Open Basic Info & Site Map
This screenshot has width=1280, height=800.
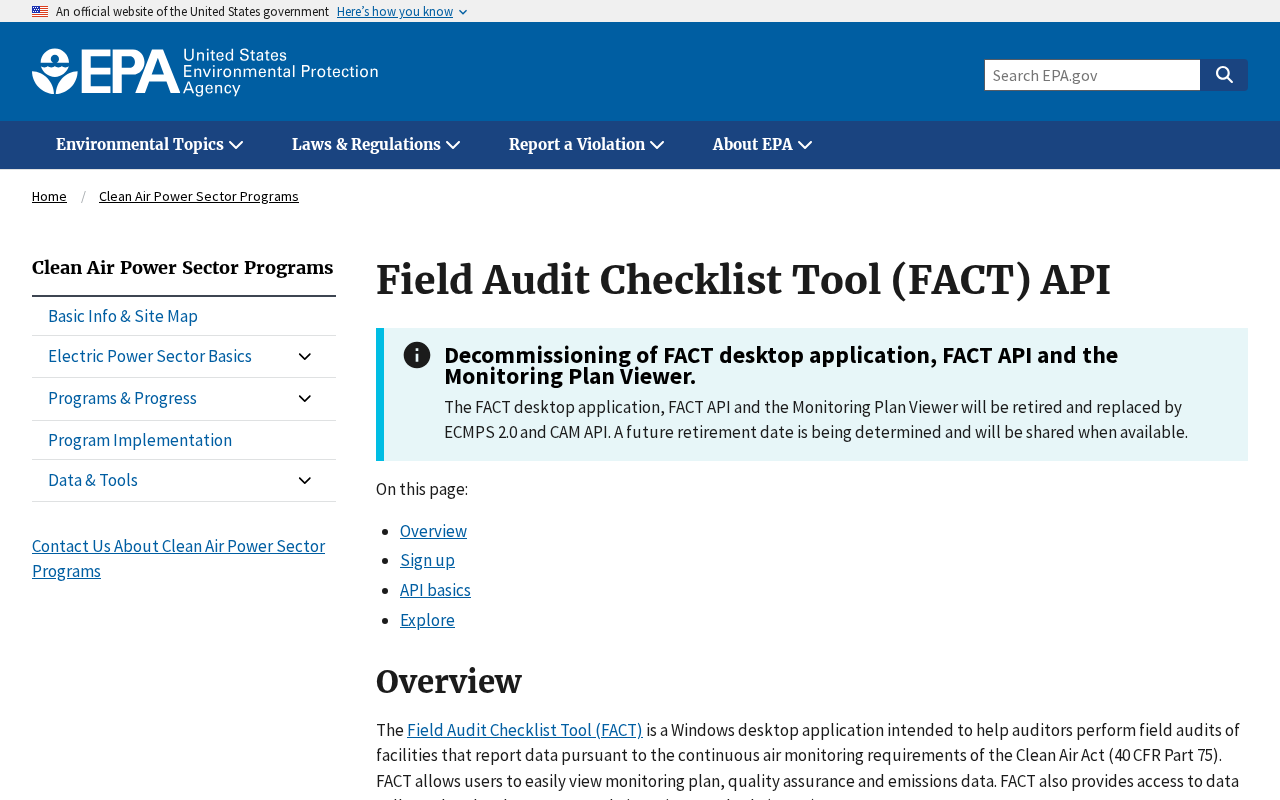pyautogui.click(x=123, y=316)
